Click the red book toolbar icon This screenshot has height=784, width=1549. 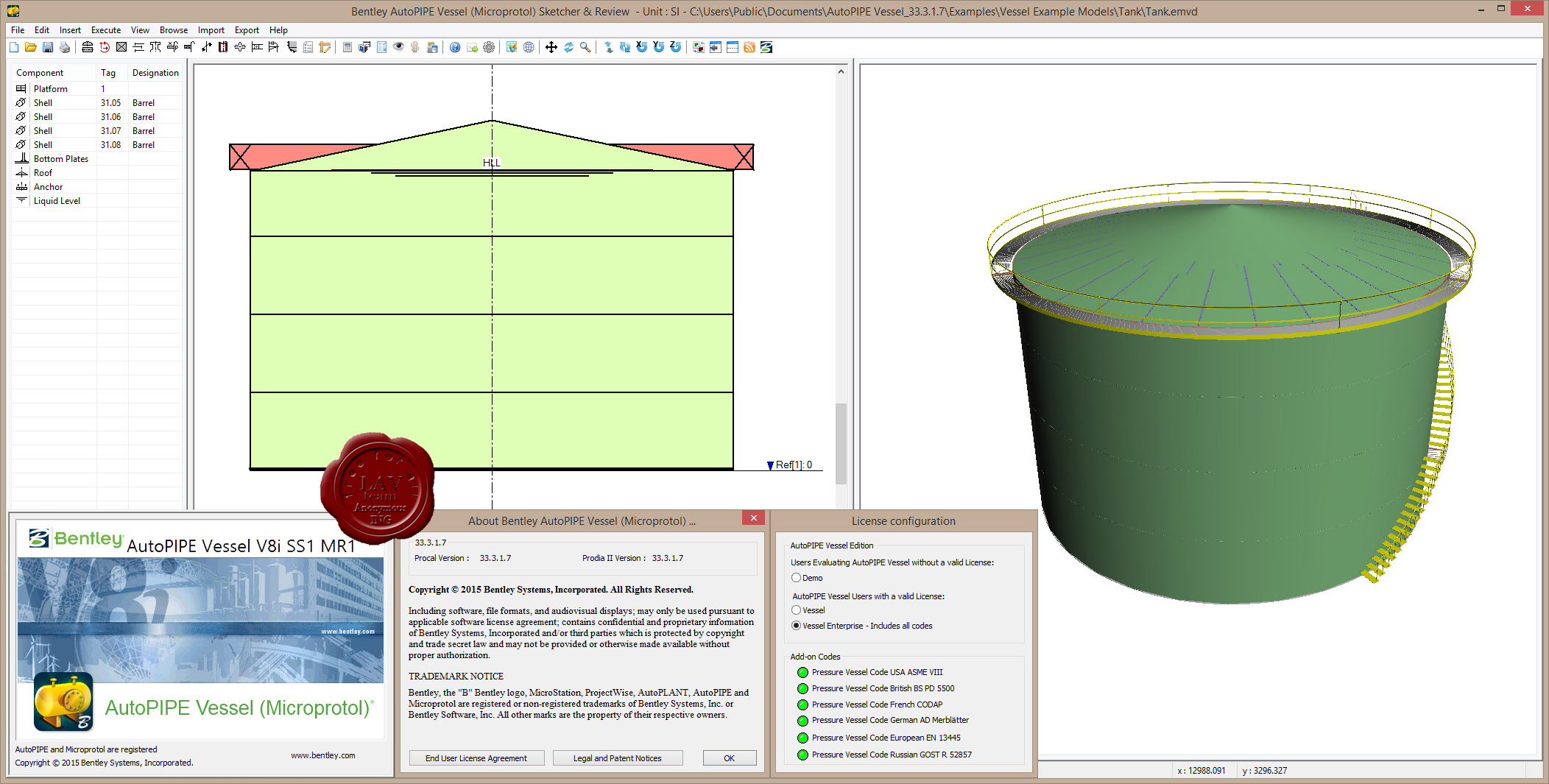click(x=223, y=47)
